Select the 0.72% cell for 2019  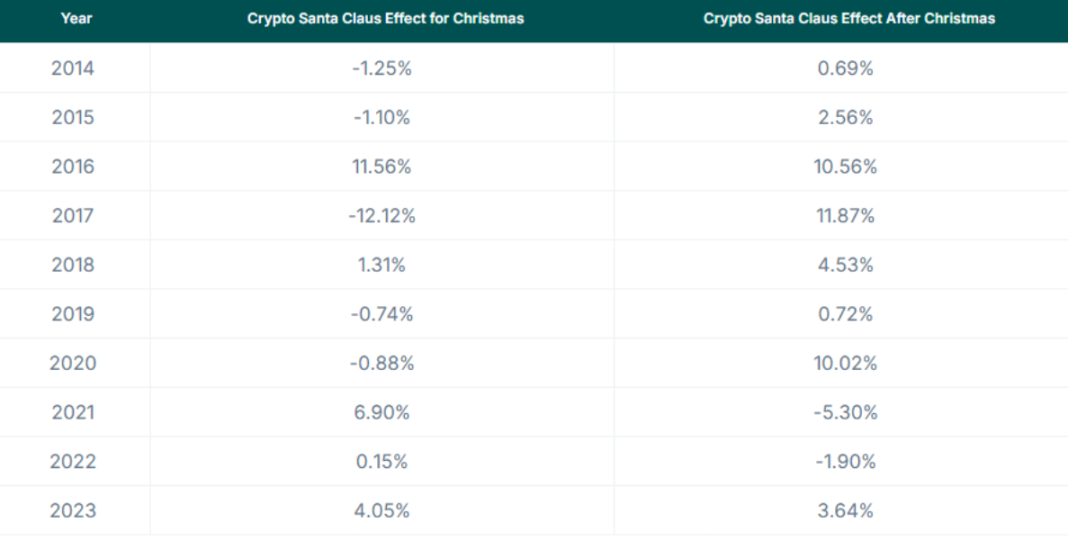845,314
